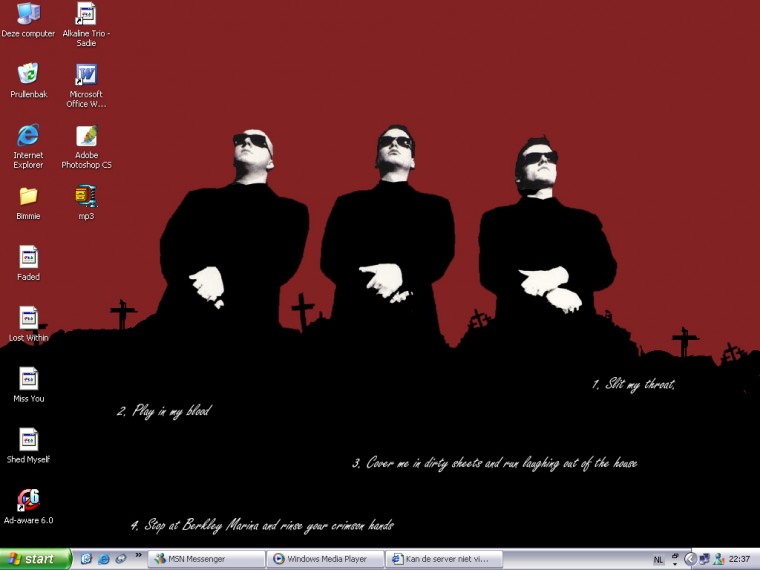Image resolution: width=760 pixels, height=570 pixels.
Task: Click the MSN Messenger tray icon
Action: [x=719, y=559]
